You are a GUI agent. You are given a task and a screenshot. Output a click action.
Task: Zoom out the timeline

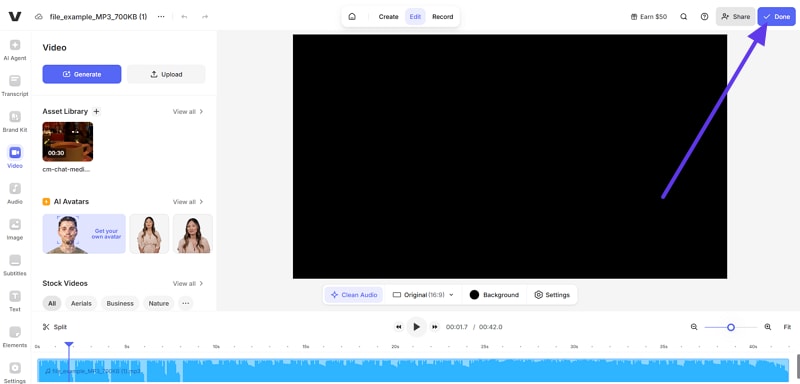(694, 327)
